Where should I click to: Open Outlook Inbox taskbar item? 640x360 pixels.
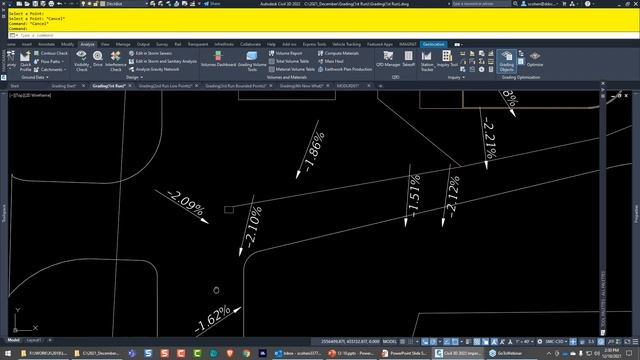297,353
